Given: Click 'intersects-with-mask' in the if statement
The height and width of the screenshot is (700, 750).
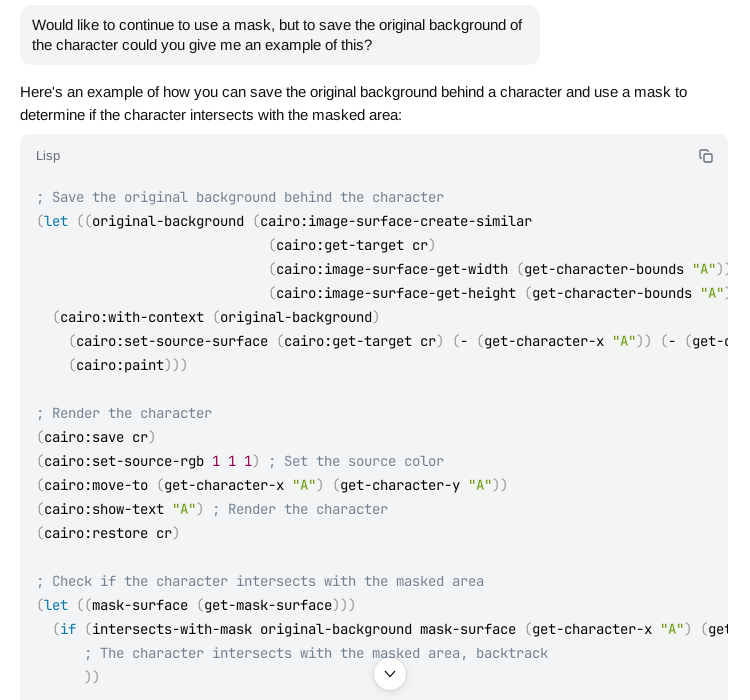Looking at the screenshot, I should click(172, 629).
